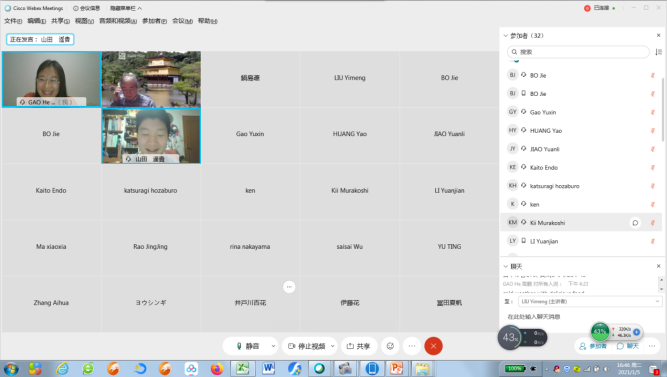Expand the audio options arrow beside 静音
This screenshot has height=377, width=667.
273,346
